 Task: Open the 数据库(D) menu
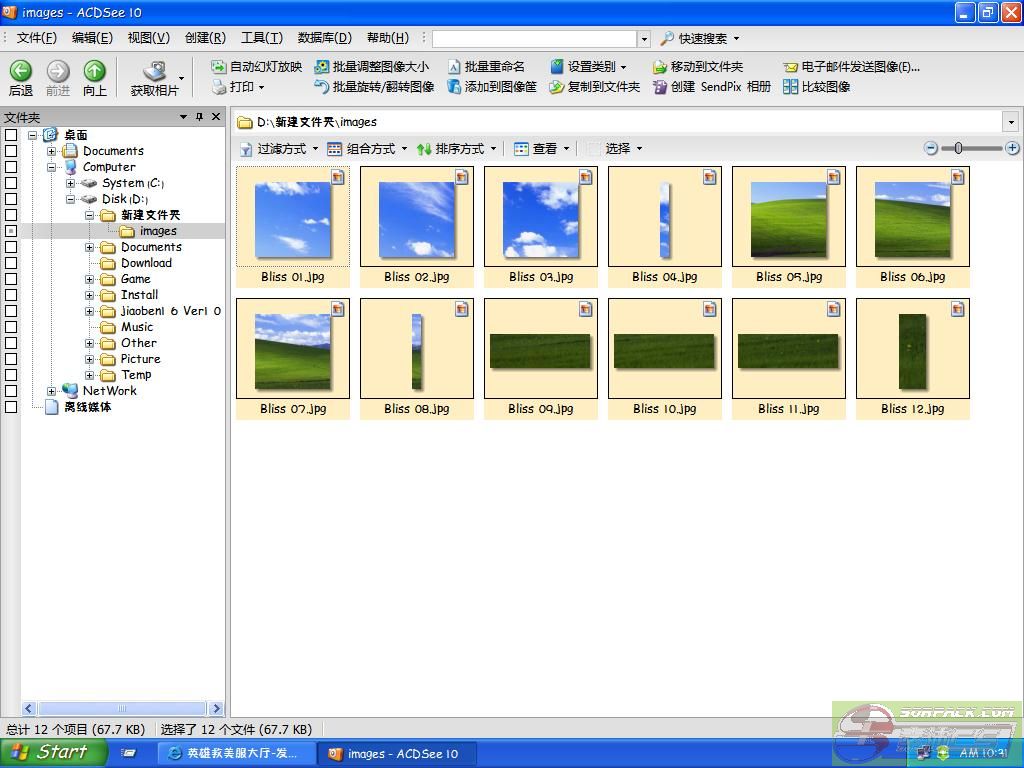pyautogui.click(x=325, y=39)
